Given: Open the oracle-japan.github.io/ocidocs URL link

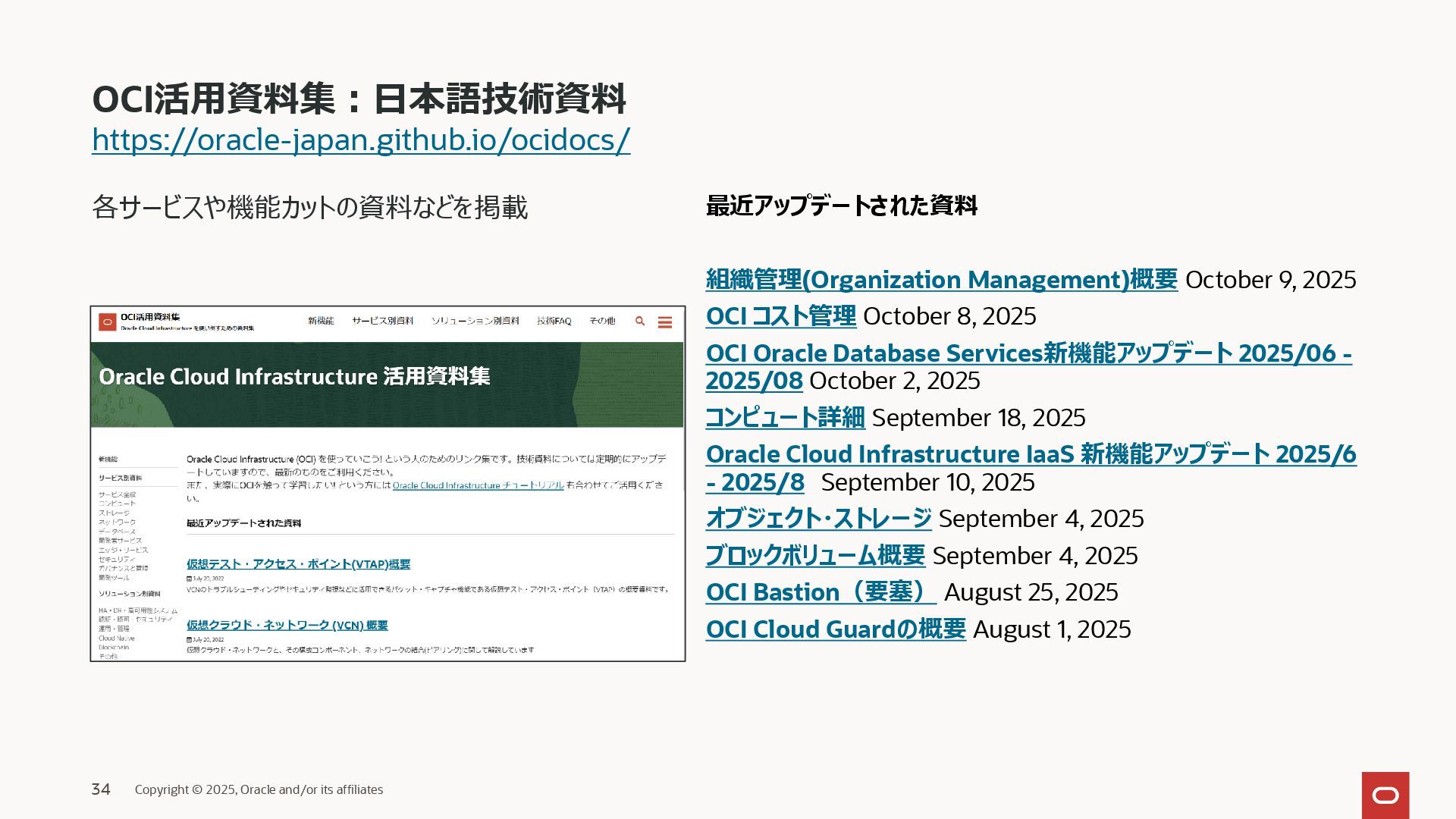Looking at the screenshot, I should coord(361,140).
